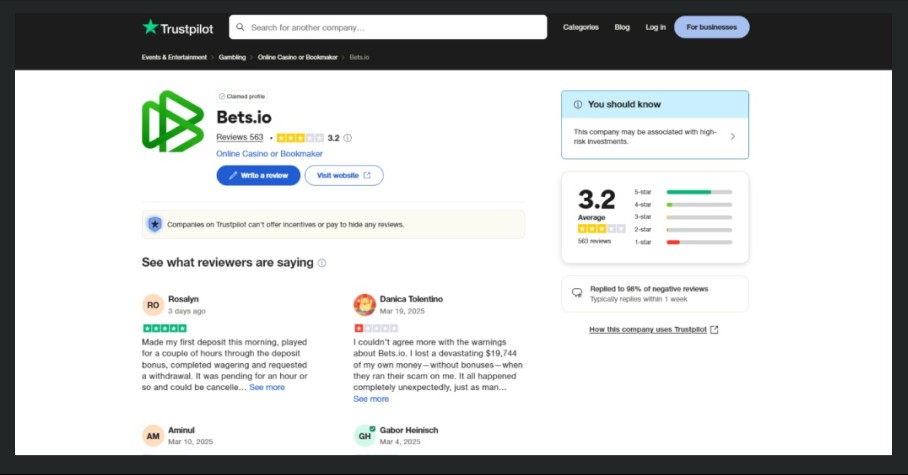Image resolution: width=908 pixels, height=475 pixels.
Task: Filter reviews by 1-star rating bar
Action: (x=698, y=242)
